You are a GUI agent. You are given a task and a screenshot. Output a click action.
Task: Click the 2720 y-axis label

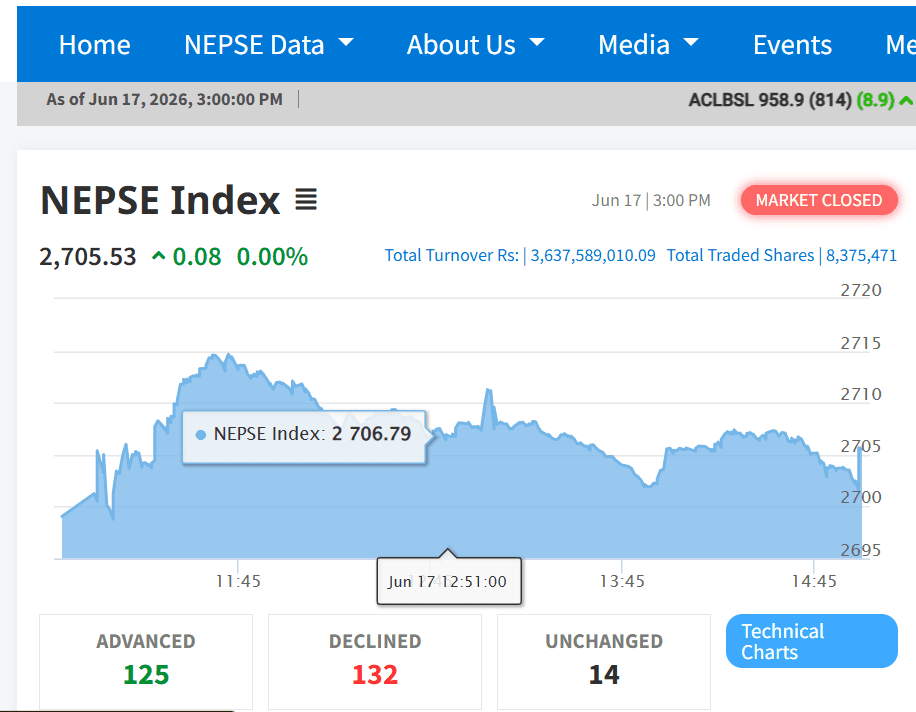861,290
